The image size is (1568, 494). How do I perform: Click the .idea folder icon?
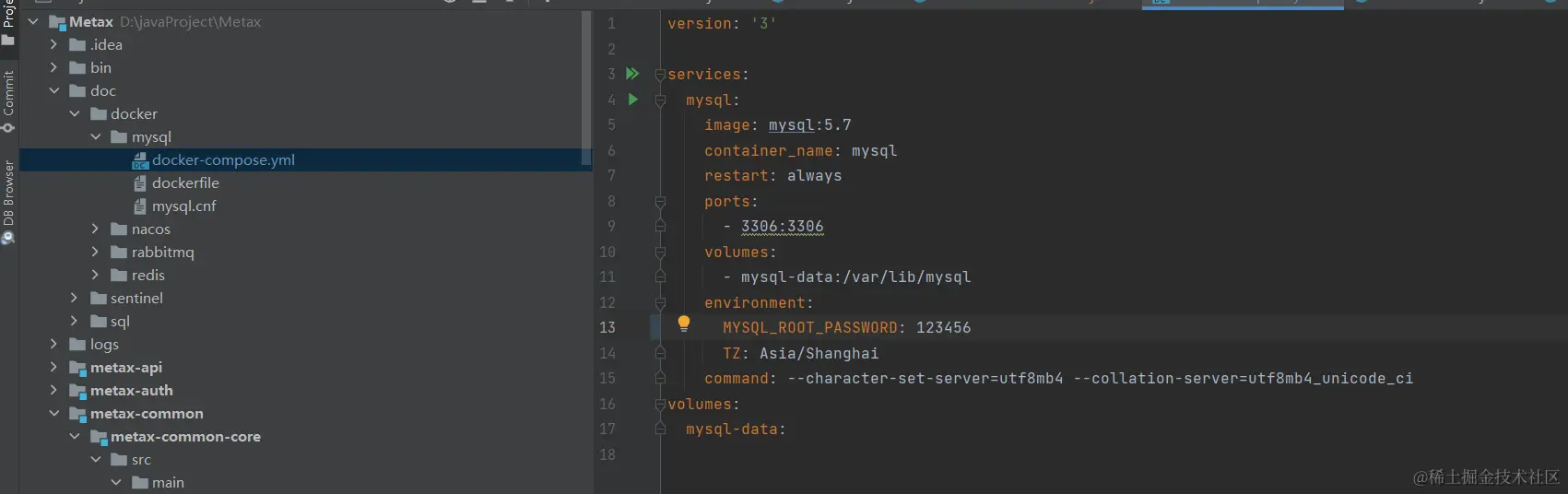click(78, 45)
